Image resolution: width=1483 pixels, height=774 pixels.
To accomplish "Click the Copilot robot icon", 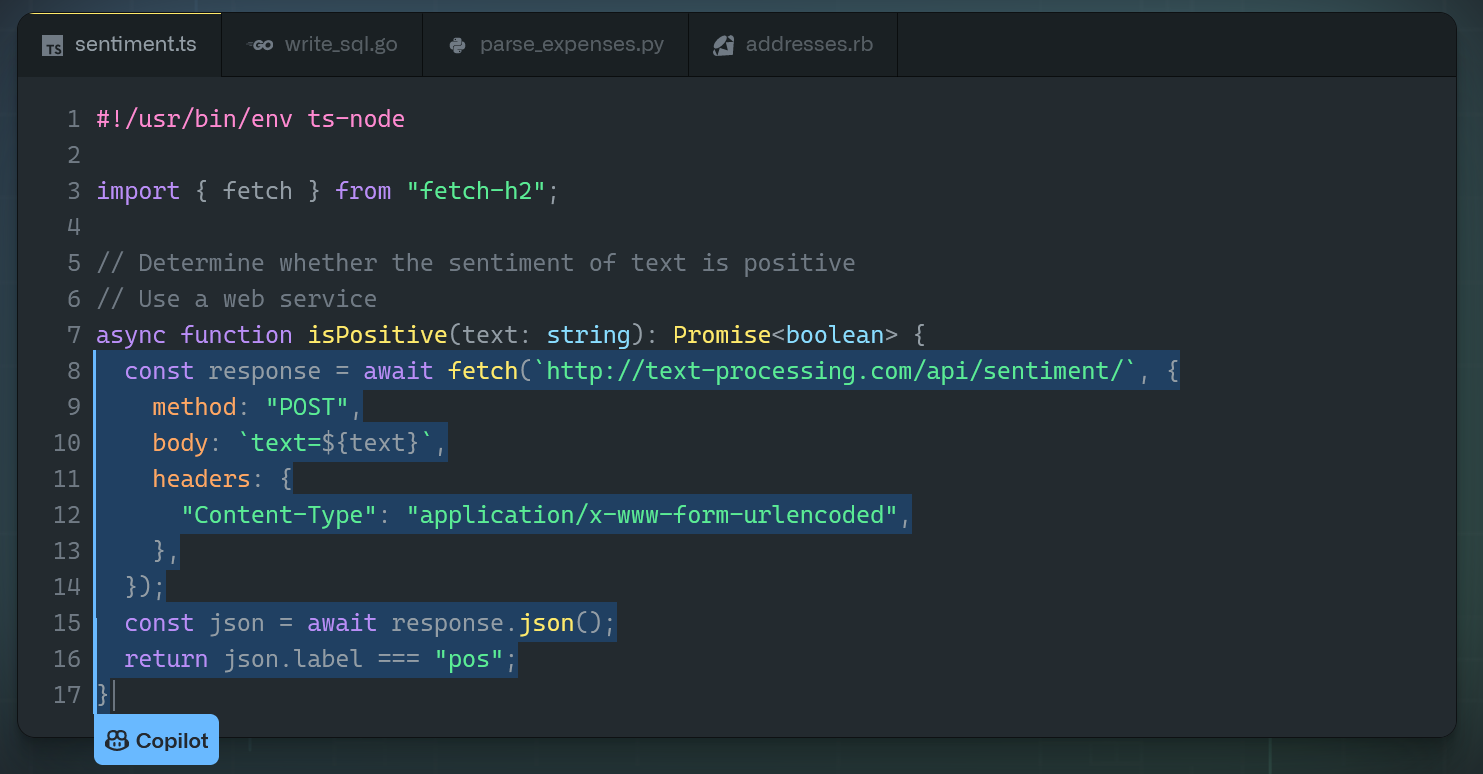I will pyautogui.click(x=118, y=739).
